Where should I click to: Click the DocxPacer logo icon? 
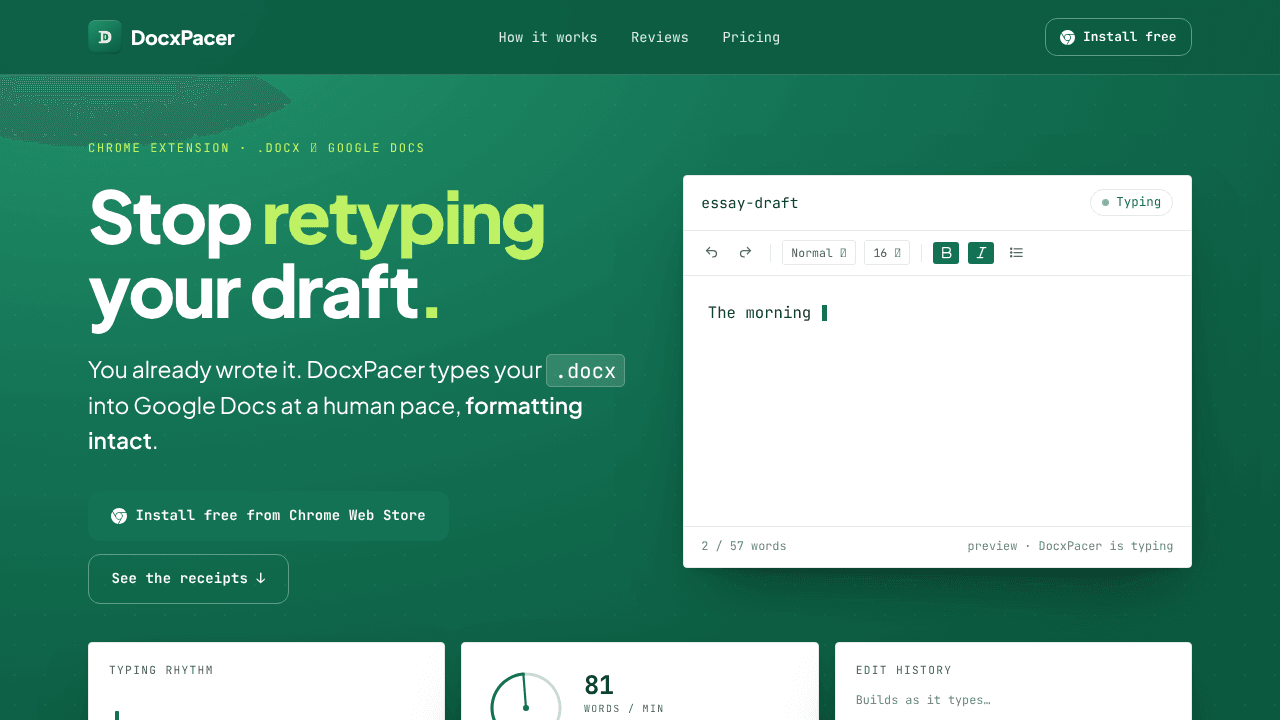105,37
